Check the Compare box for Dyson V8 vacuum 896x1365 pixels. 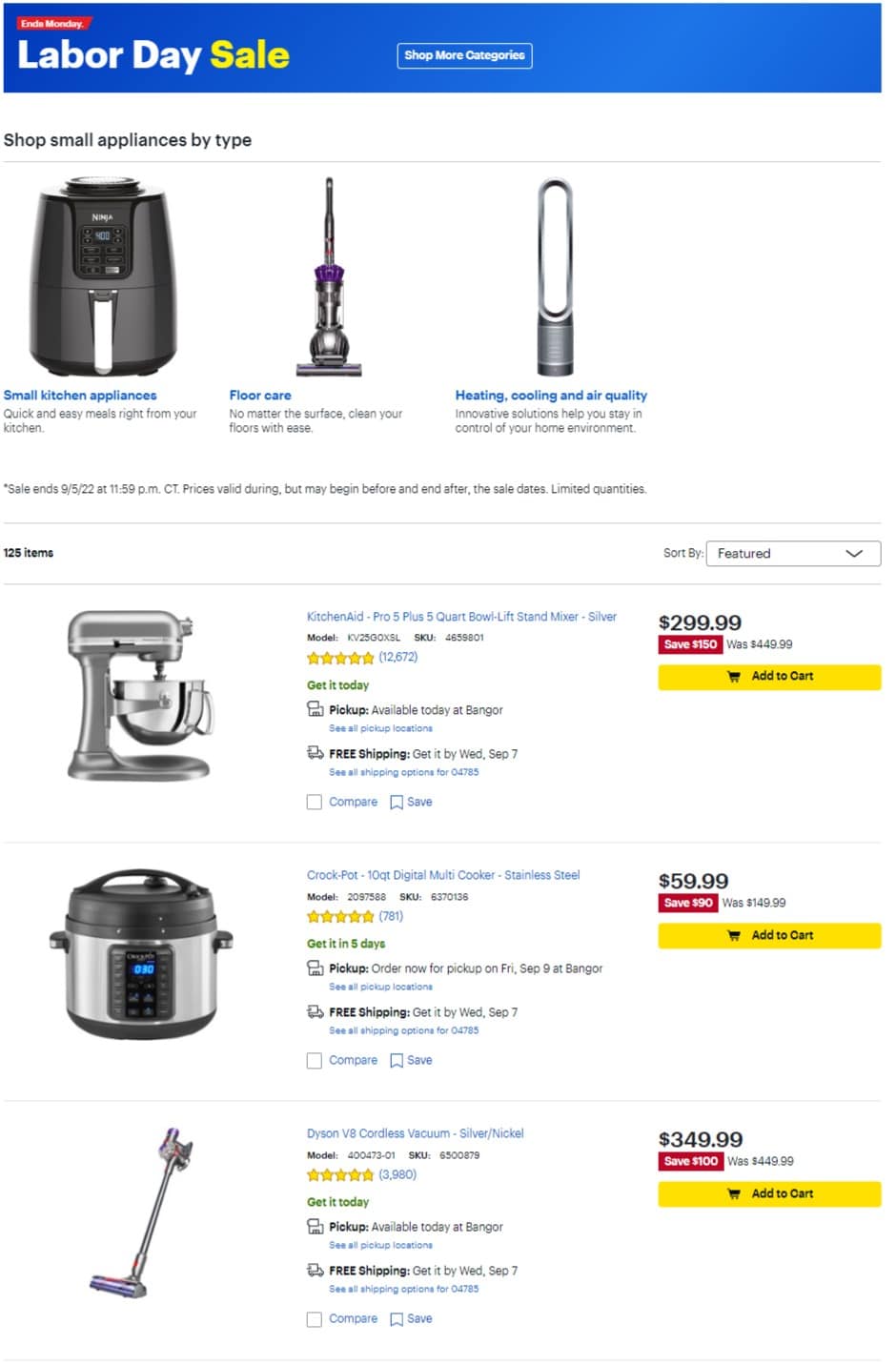pos(315,1319)
